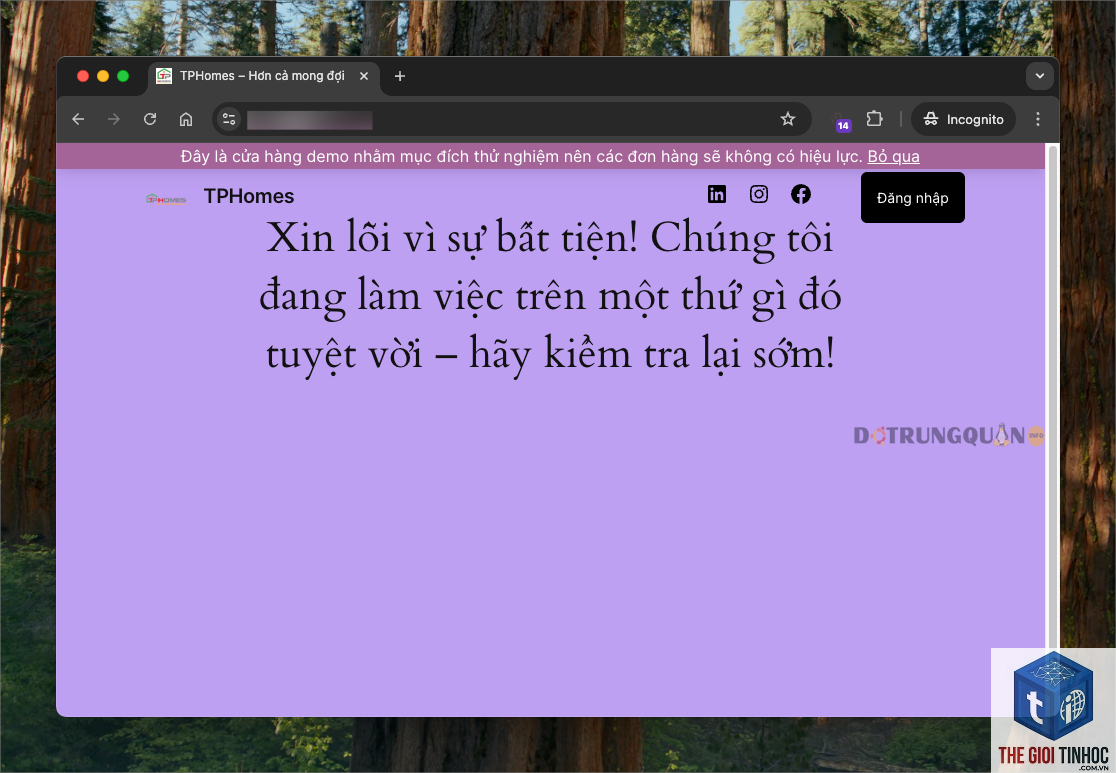Open Chrome's three-dot menu
Image resolution: width=1116 pixels, height=773 pixels.
pos(1038,119)
